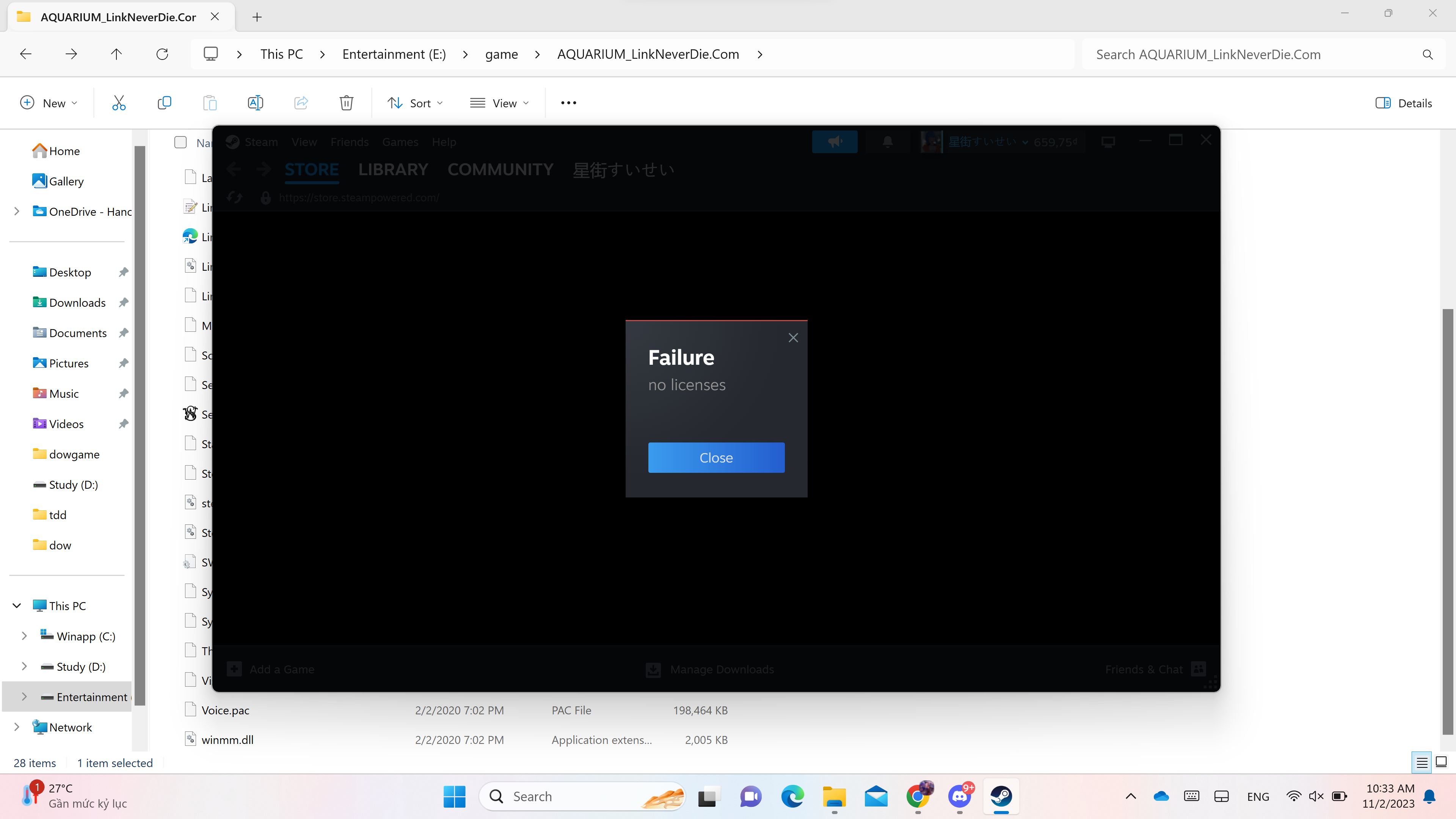Screen dimensions: 1456x819
Task: Click the Copy icon in toolbar
Action: (x=165, y=103)
